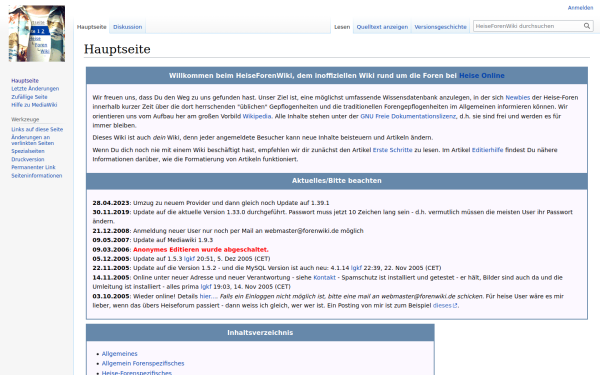Open Seiteninformationen in sidebar
The image size is (600, 375).
click(36, 176)
